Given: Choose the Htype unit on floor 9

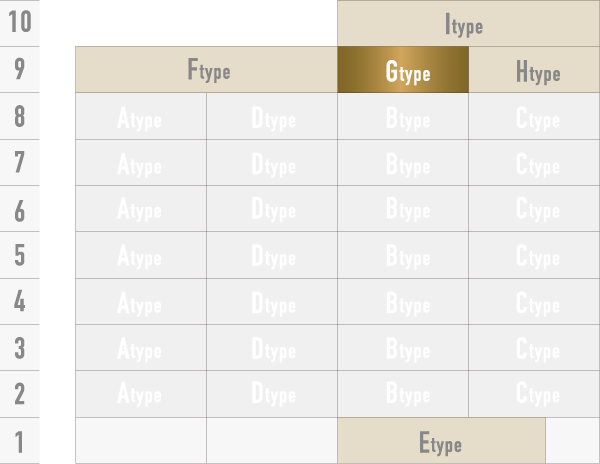Looking at the screenshot, I should (x=534, y=70).
